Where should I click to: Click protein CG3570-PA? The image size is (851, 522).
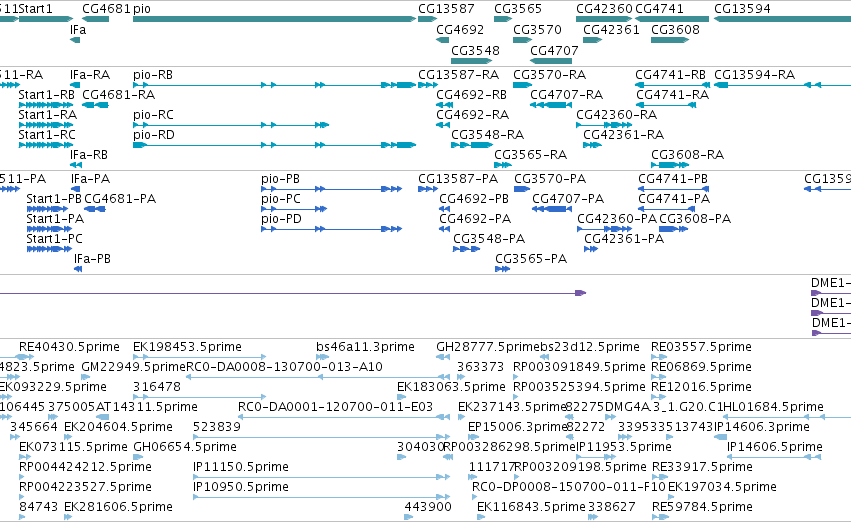pyautogui.click(x=522, y=189)
